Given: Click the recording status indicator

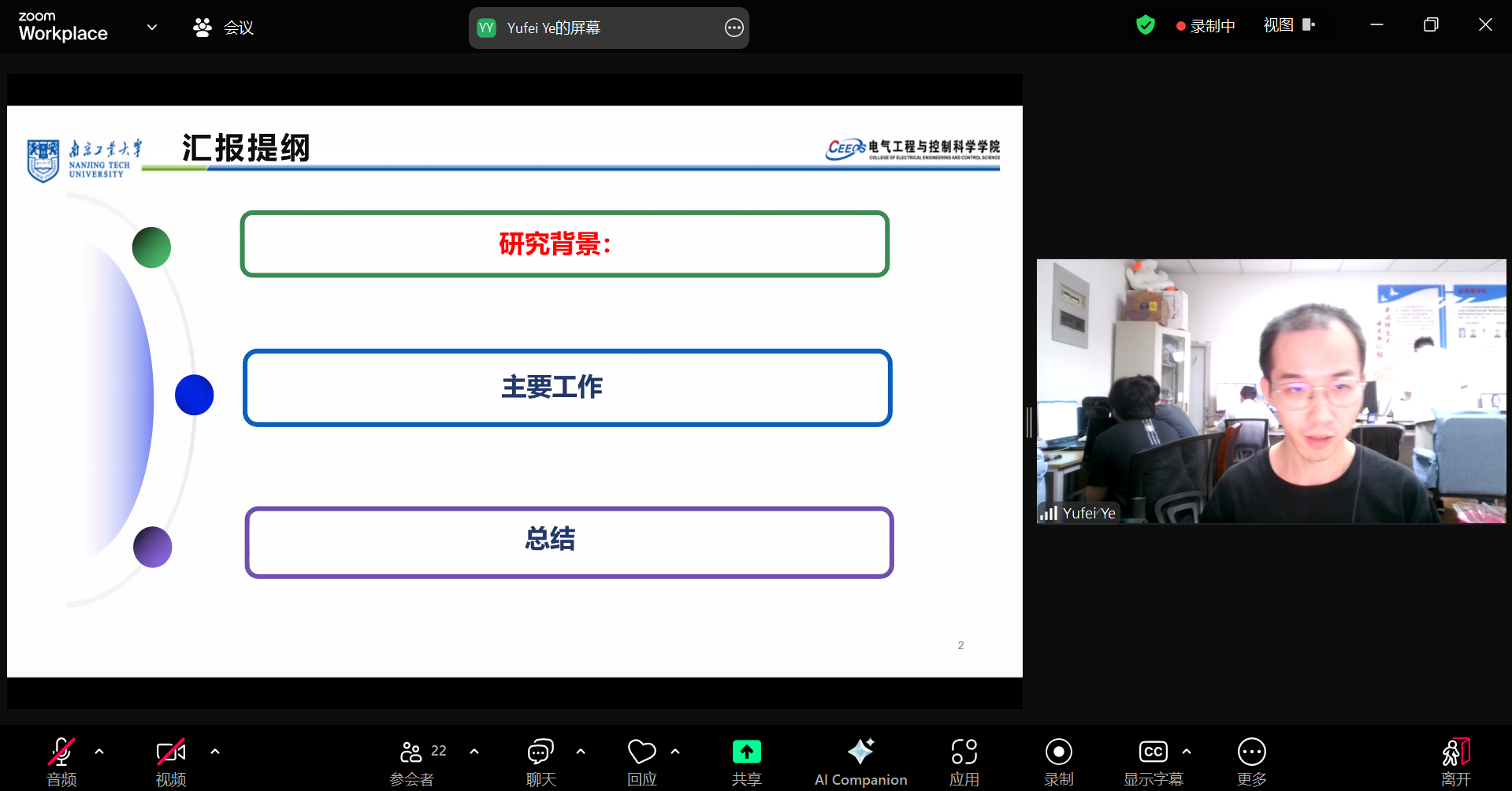Looking at the screenshot, I should (x=1205, y=26).
